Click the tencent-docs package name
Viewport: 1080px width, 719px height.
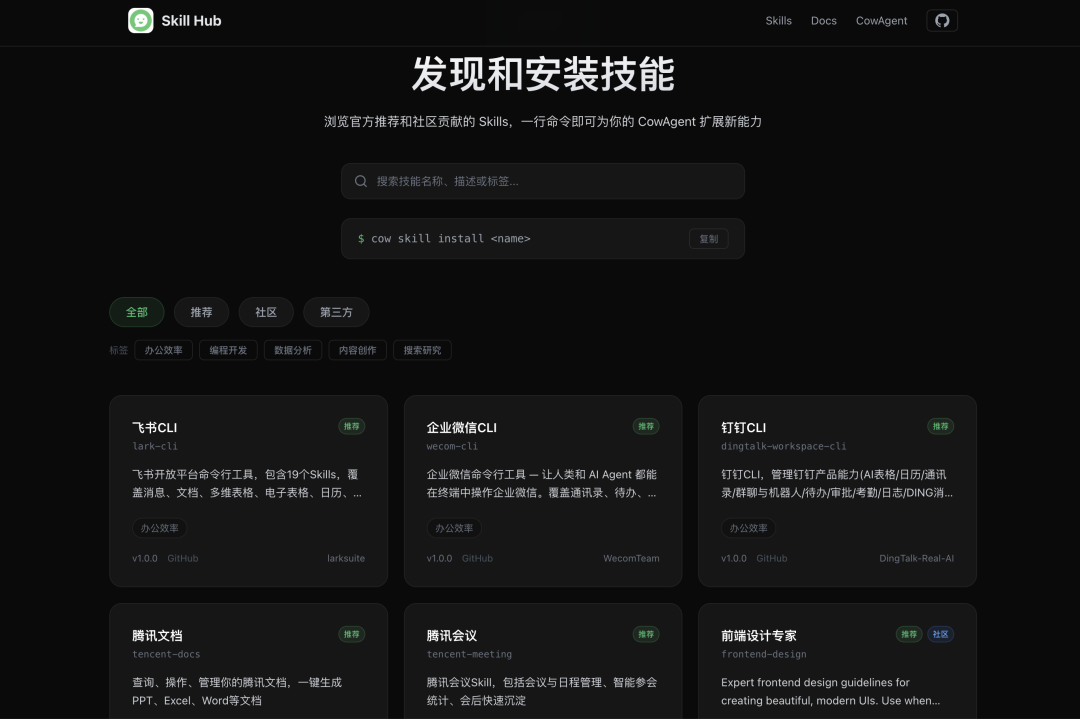(166, 654)
